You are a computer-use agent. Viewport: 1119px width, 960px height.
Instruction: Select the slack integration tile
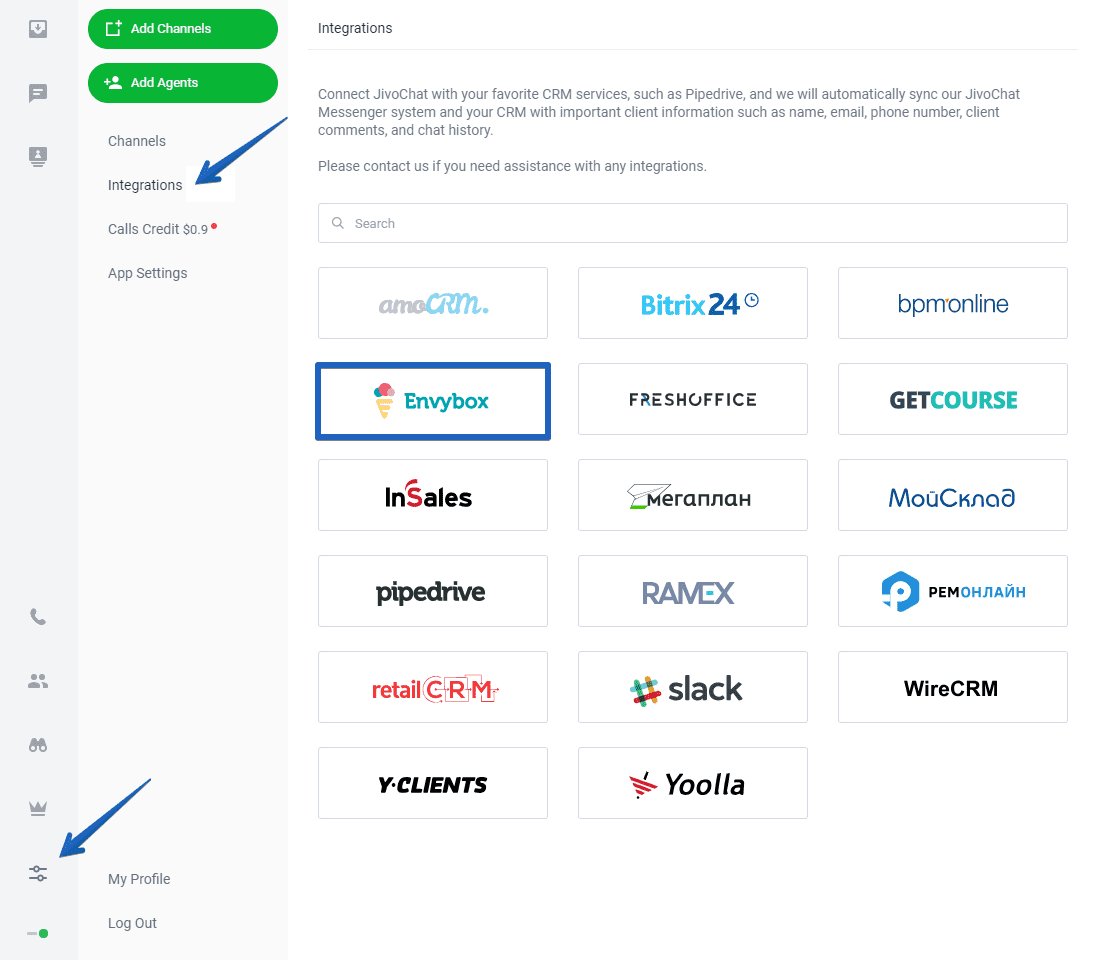click(692, 687)
